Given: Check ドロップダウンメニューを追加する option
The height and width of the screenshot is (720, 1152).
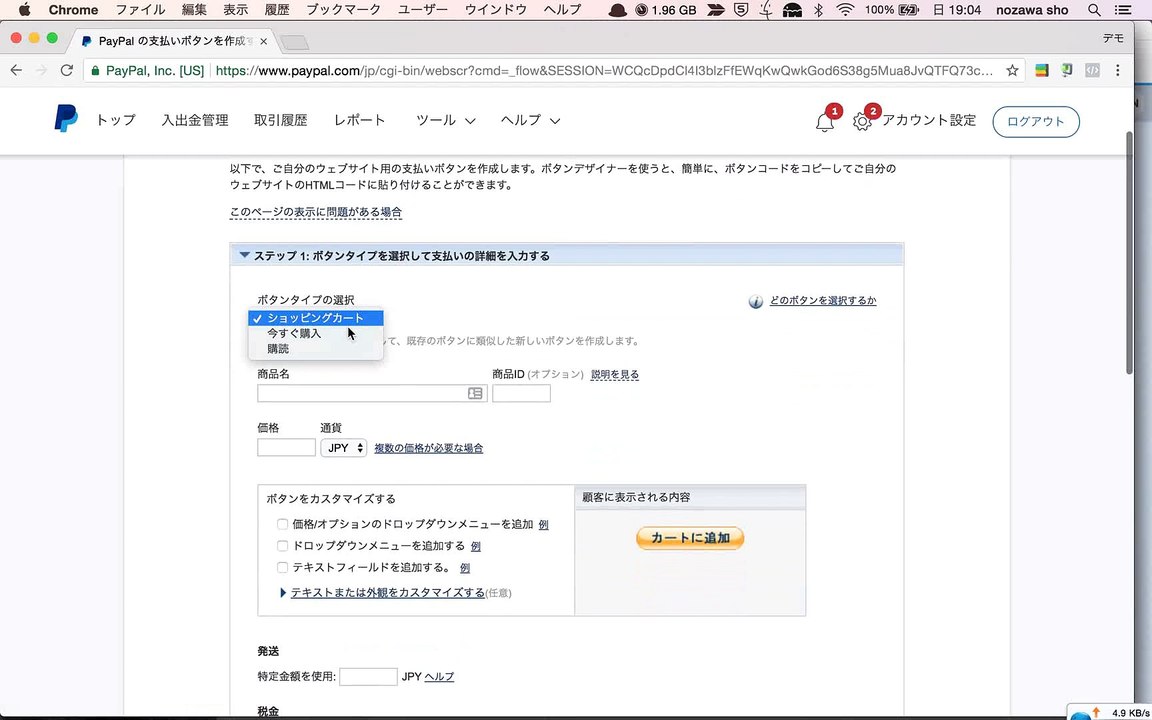Looking at the screenshot, I should coord(282,546).
